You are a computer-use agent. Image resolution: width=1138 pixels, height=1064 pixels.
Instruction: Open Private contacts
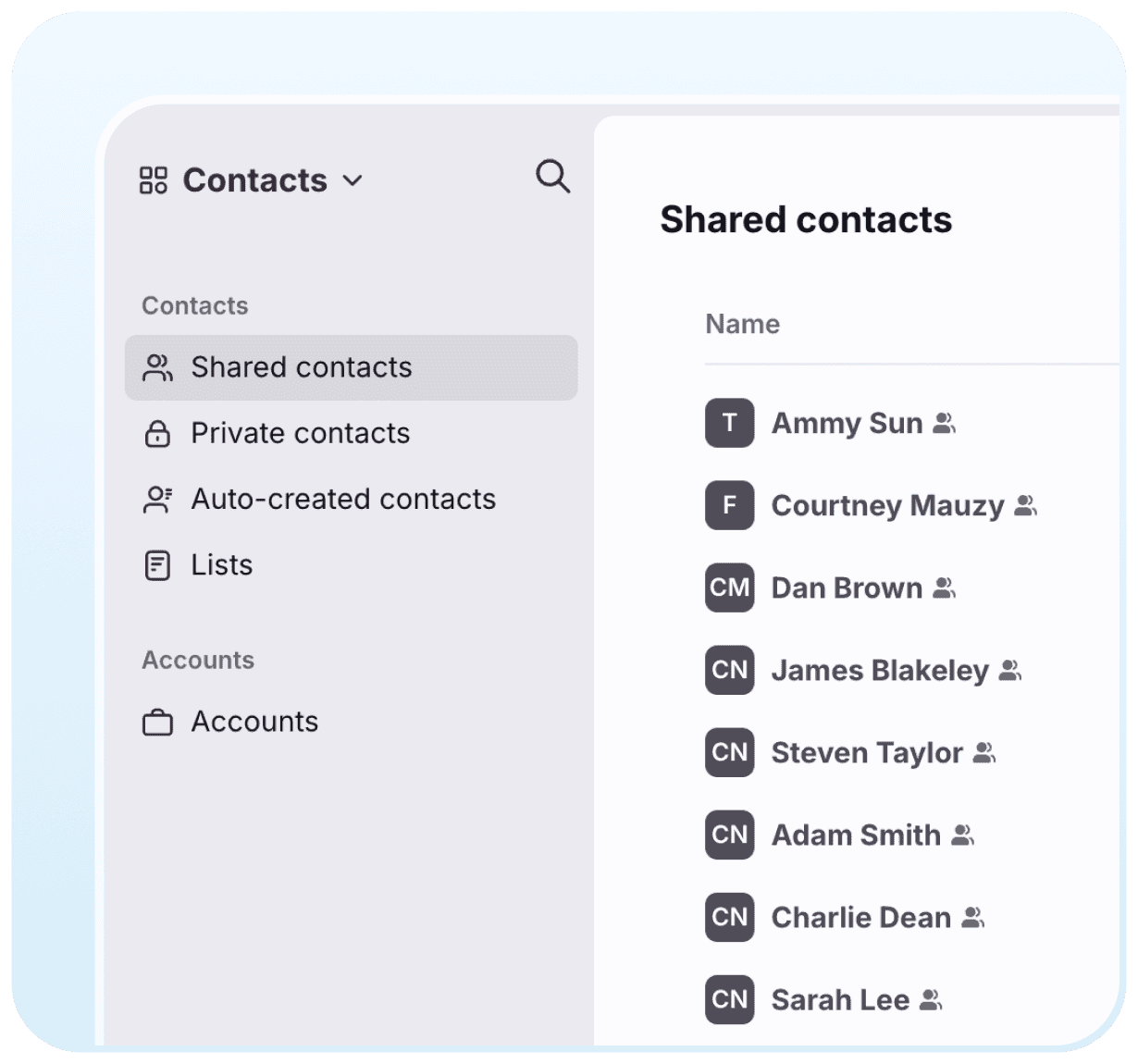click(301, 433)
